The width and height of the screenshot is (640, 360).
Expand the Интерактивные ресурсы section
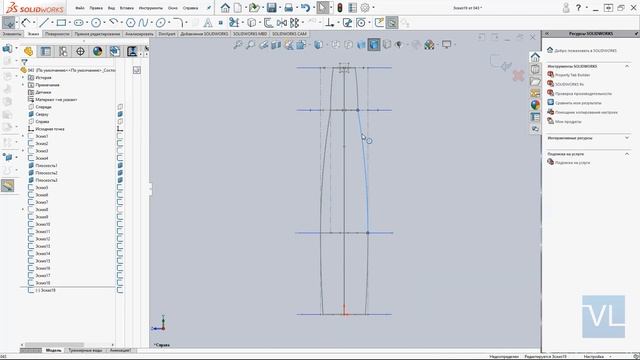coord(627,138)
